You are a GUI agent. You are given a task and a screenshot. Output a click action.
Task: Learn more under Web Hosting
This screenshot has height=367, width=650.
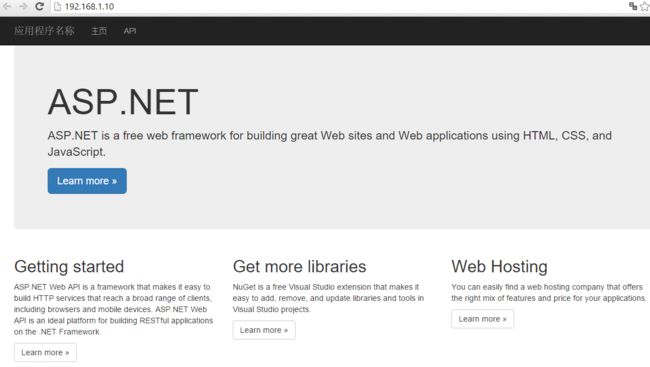(x=483, y=319)
